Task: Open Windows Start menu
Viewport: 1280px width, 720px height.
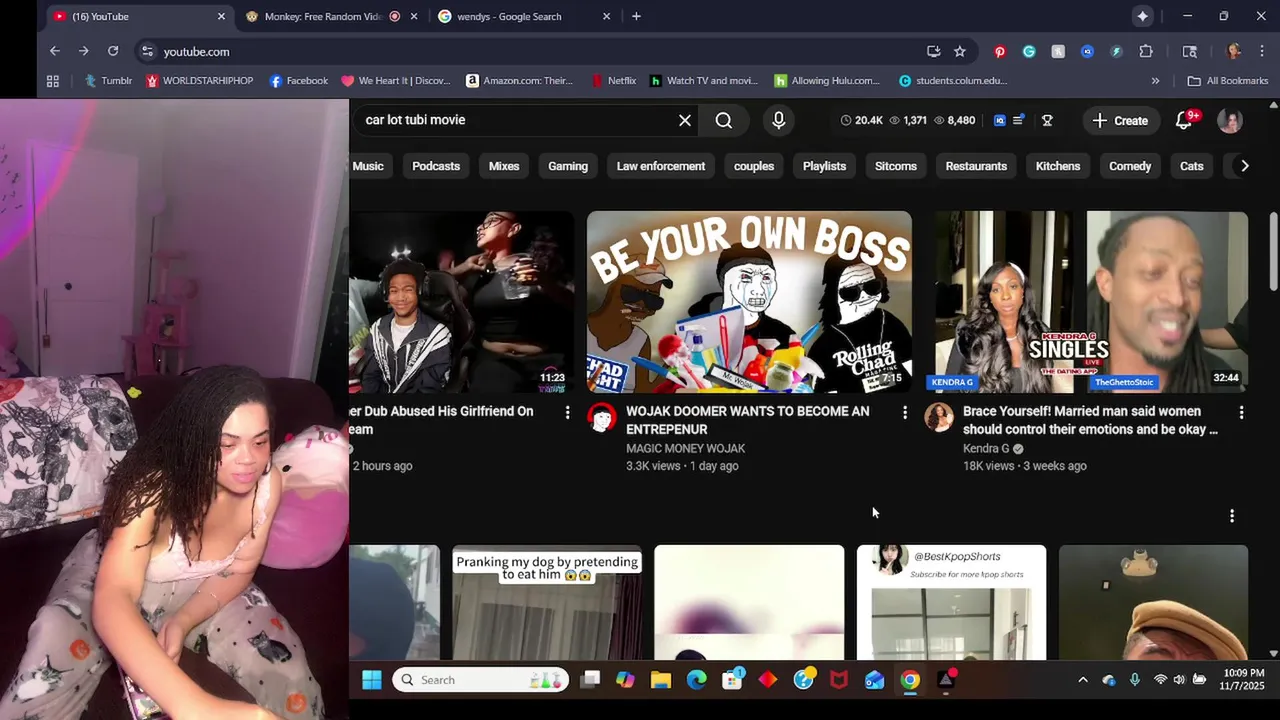Action: 371,680
